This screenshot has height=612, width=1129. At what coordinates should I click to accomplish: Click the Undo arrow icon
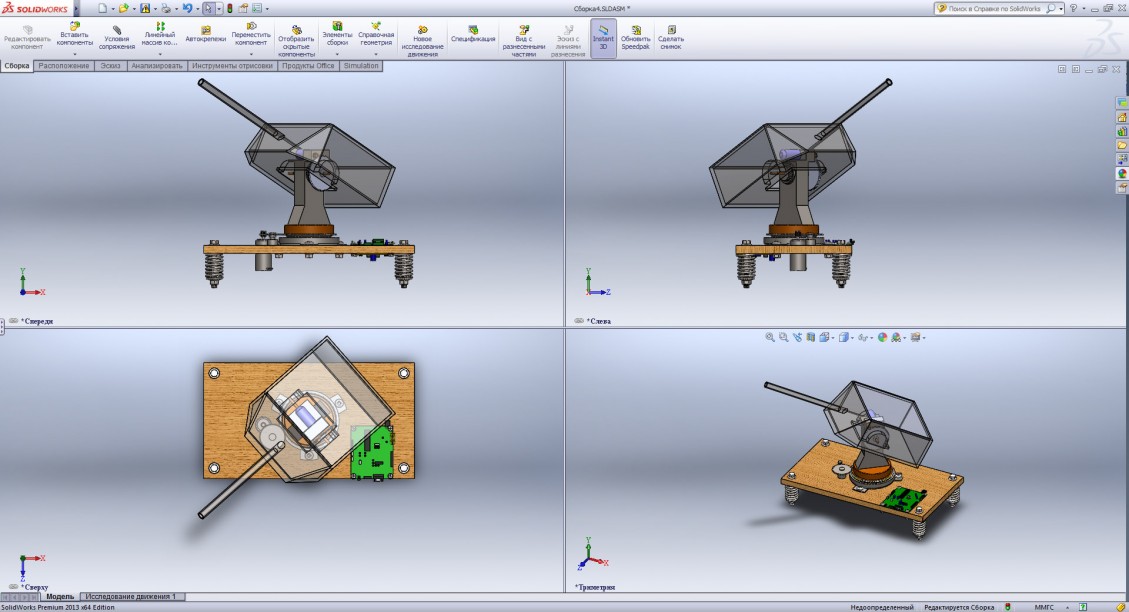187,9
